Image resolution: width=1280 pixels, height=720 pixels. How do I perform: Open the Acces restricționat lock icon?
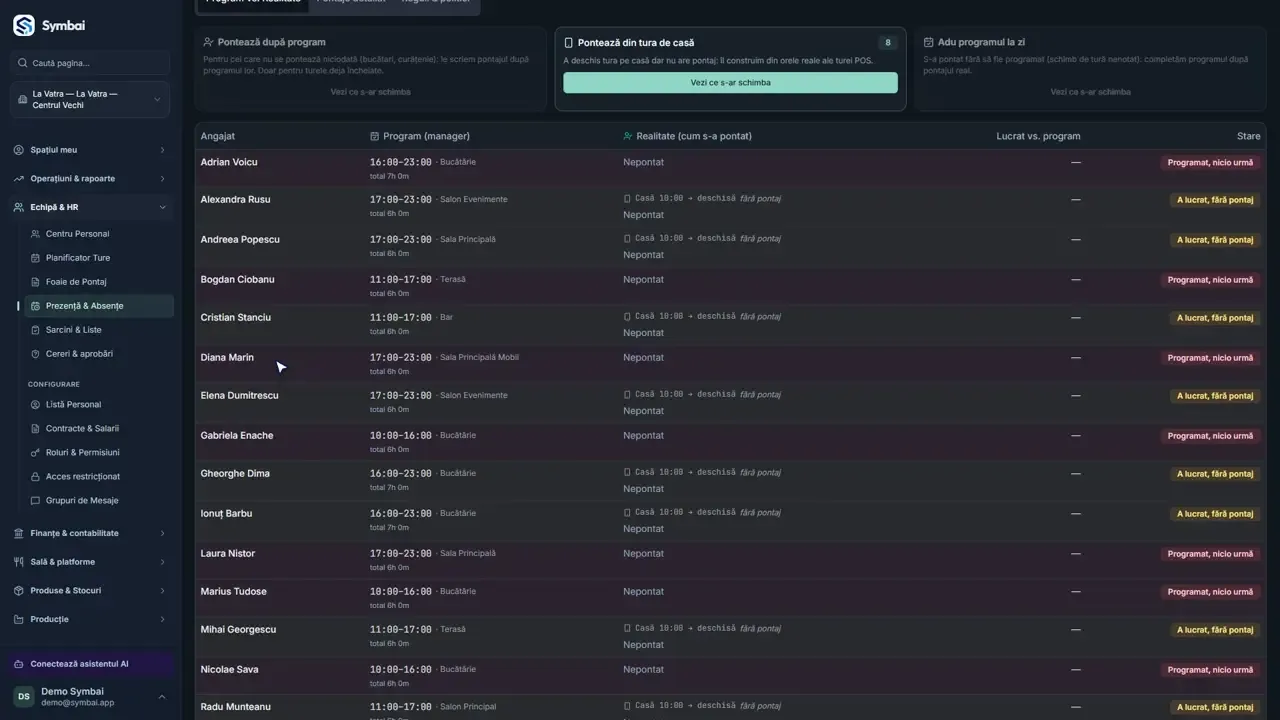[x=36, y=477]
